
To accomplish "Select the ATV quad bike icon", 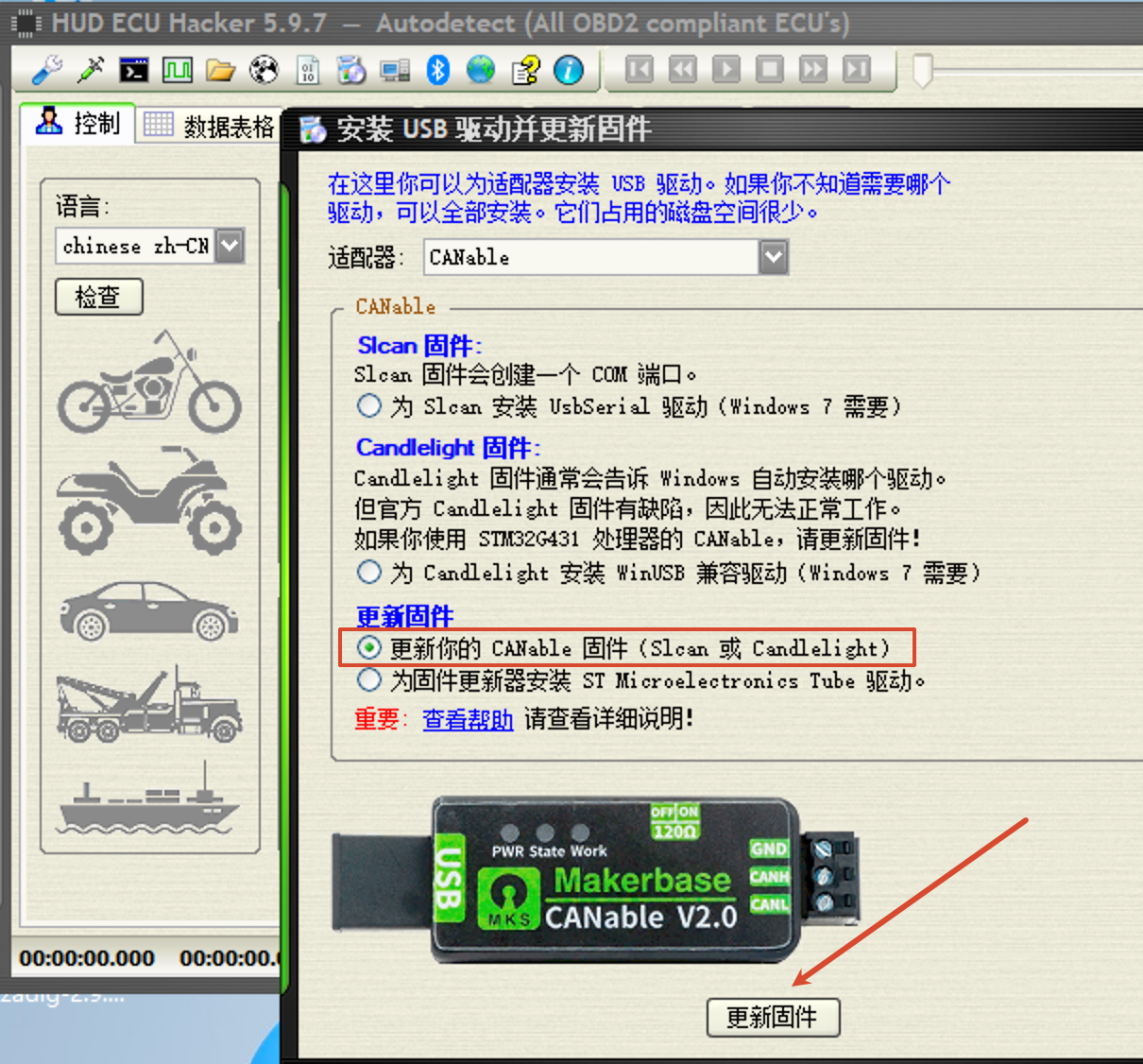I will (149, 502).
